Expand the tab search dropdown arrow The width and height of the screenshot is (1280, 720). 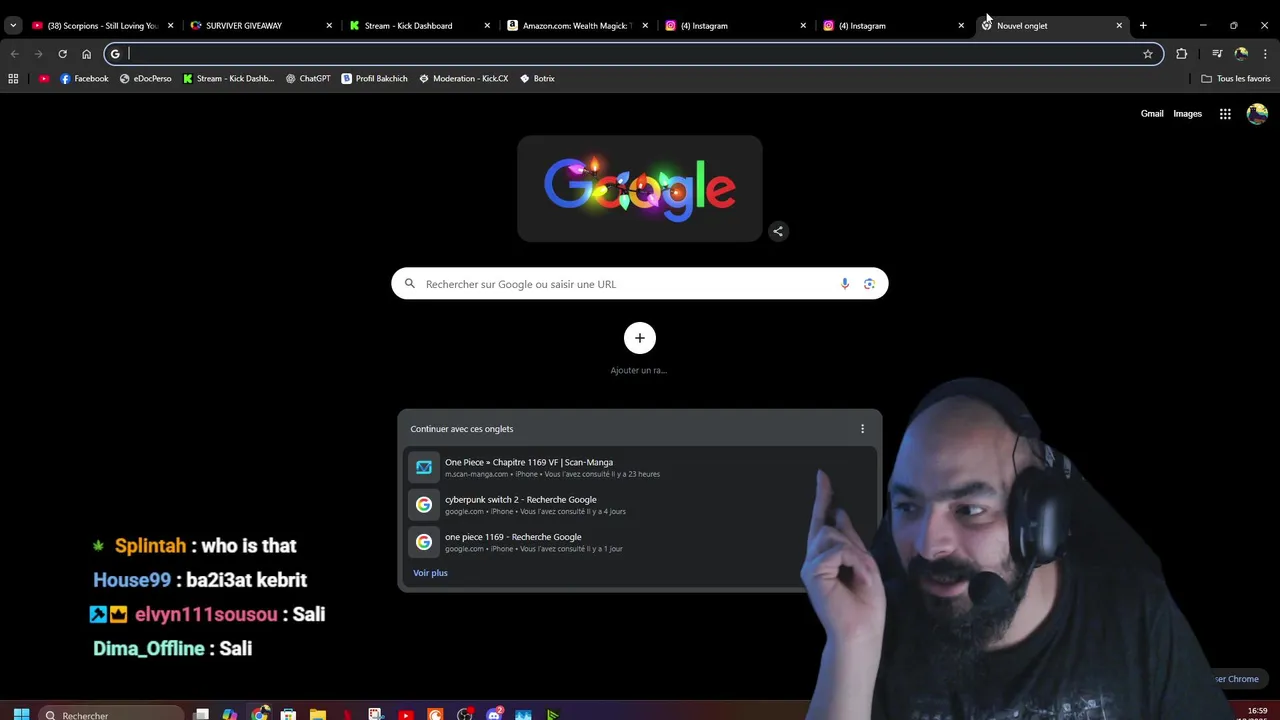[13, 25]
